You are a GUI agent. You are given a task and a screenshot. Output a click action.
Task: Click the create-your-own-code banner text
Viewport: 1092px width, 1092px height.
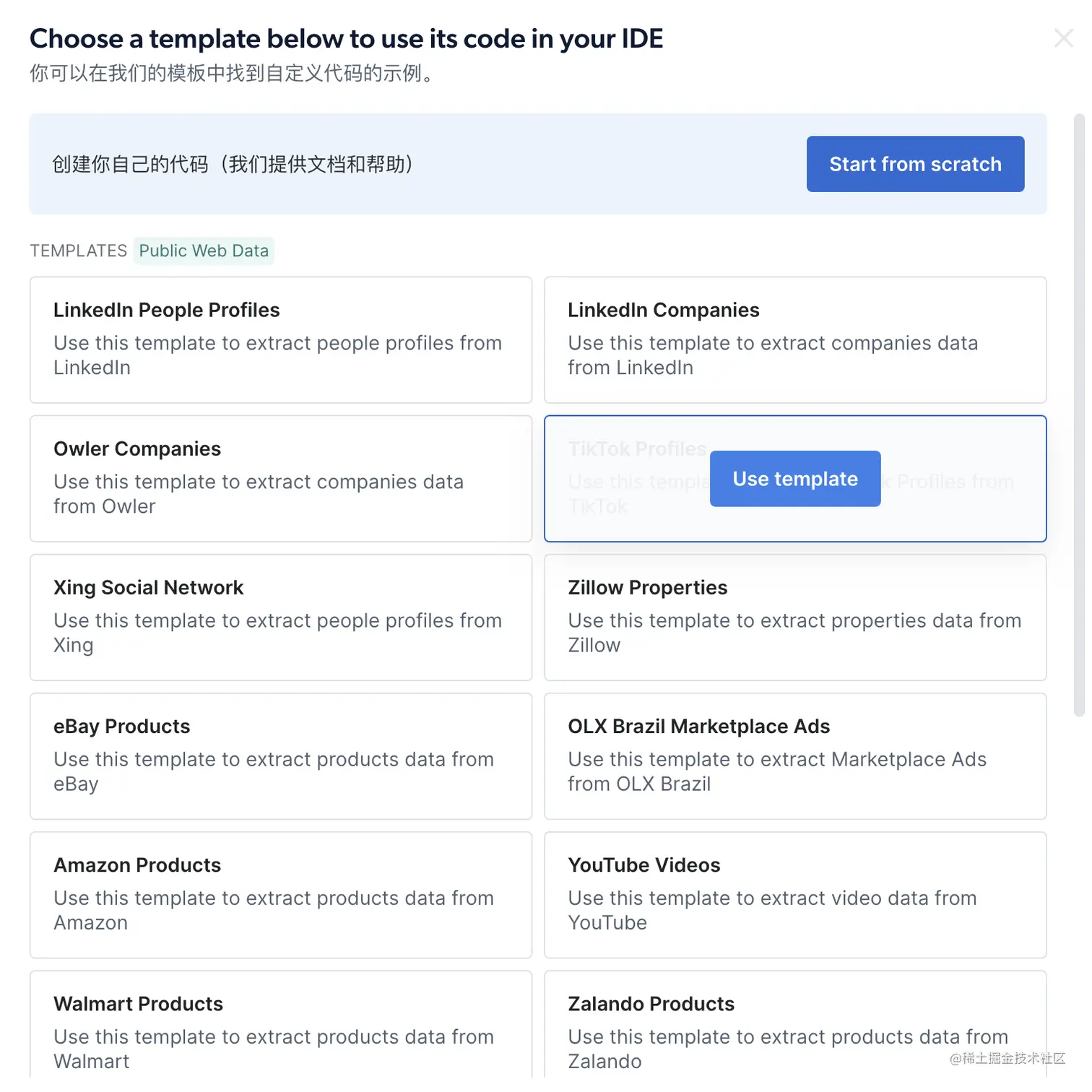[x=233, y=164]
